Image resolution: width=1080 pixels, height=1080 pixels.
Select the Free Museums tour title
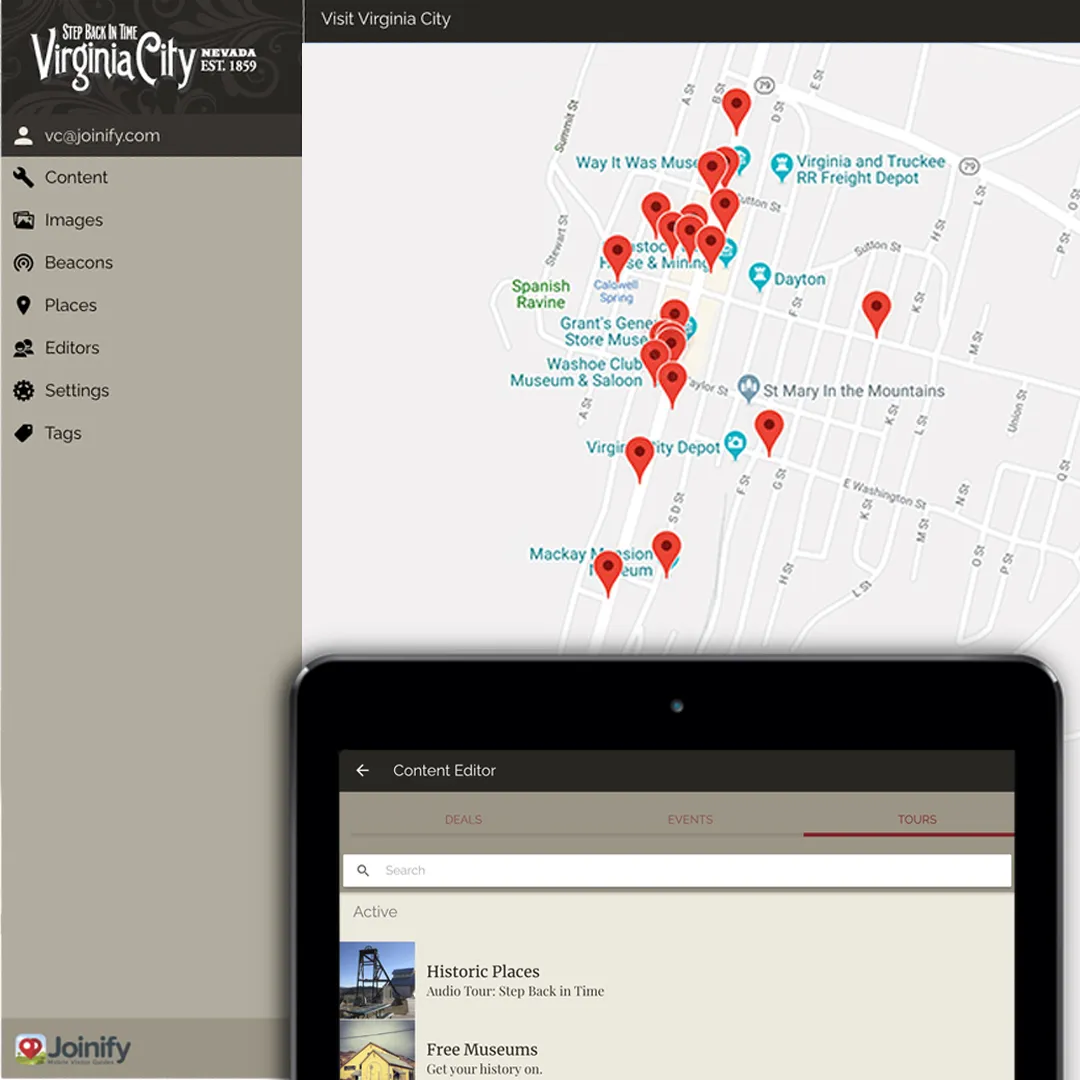(x=481, y=1049)
